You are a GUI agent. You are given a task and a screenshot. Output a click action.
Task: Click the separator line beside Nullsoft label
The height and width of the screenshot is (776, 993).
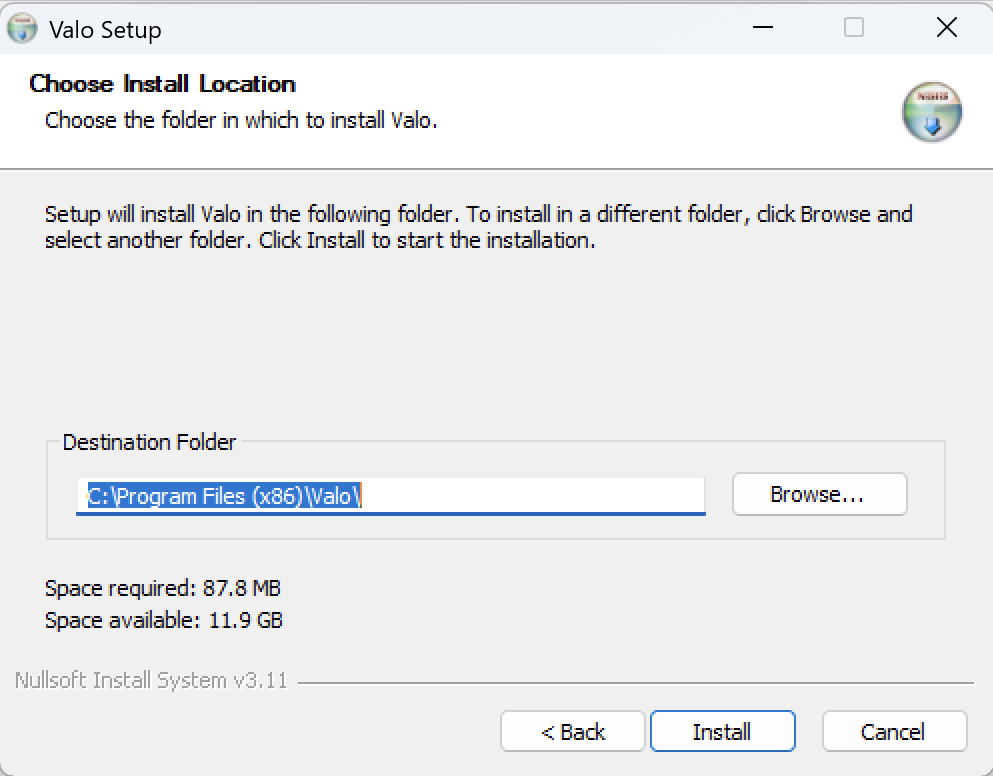pyautogui.click(x=635, y=684)
